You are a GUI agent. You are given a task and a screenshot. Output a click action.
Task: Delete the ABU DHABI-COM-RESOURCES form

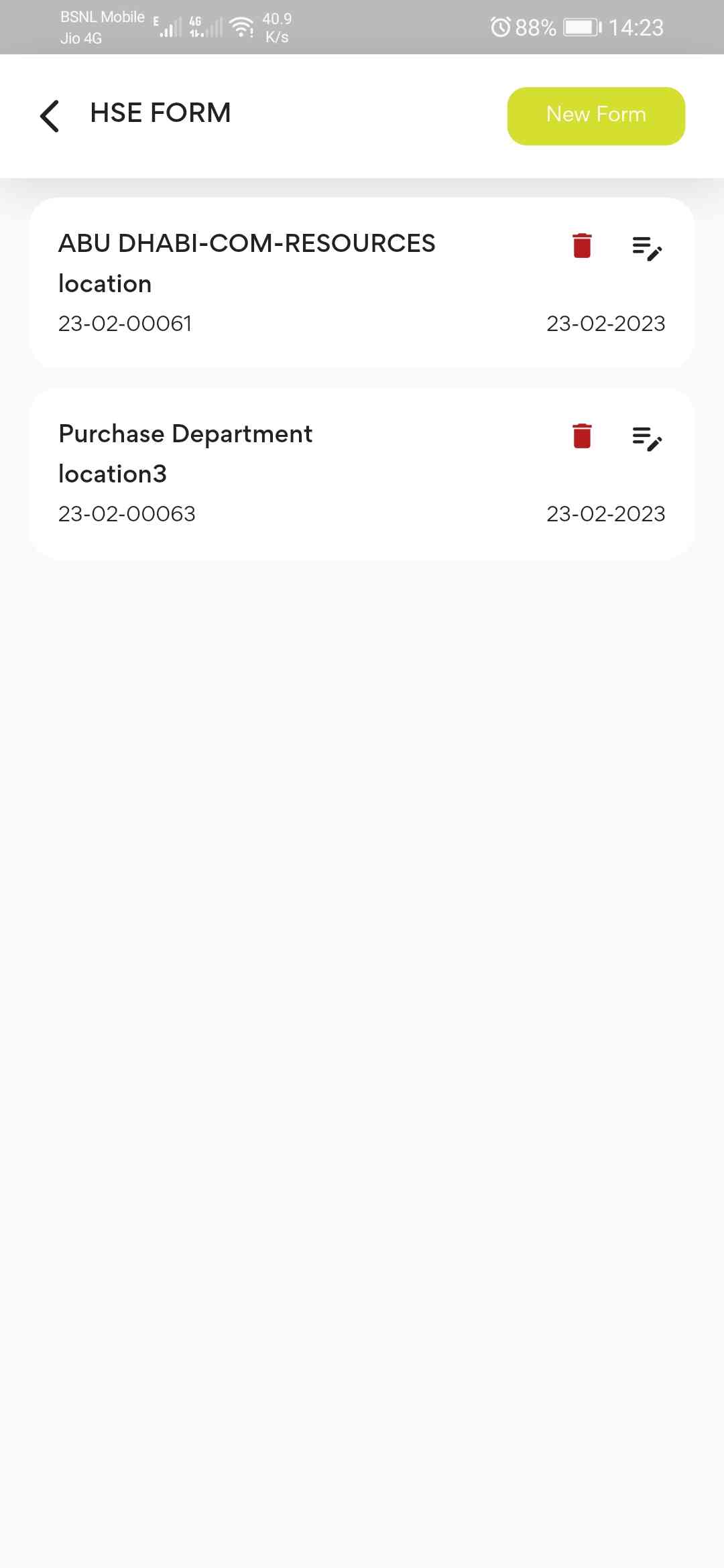582,246
